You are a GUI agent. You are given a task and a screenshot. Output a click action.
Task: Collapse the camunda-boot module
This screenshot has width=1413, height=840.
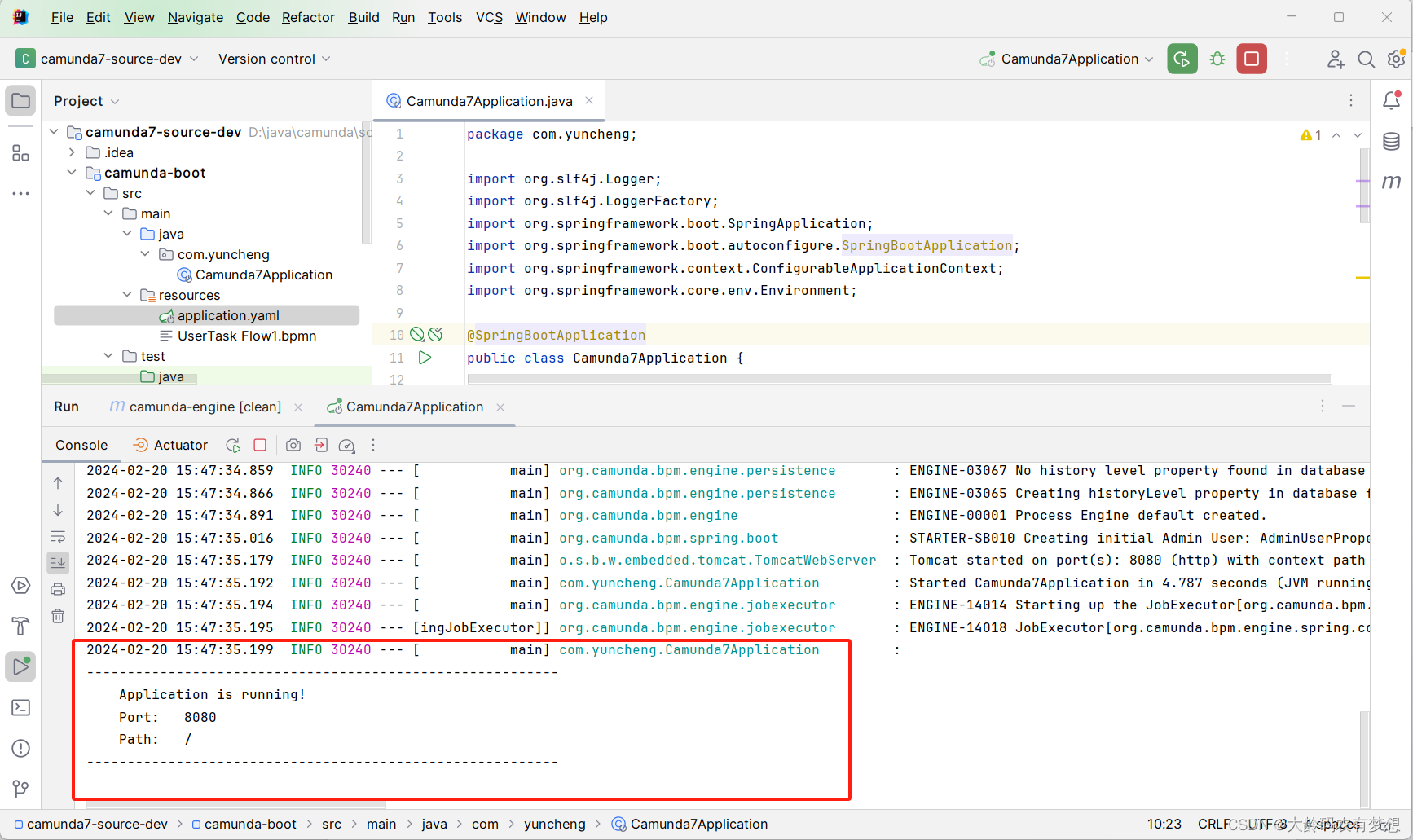[x=72, y=173]
